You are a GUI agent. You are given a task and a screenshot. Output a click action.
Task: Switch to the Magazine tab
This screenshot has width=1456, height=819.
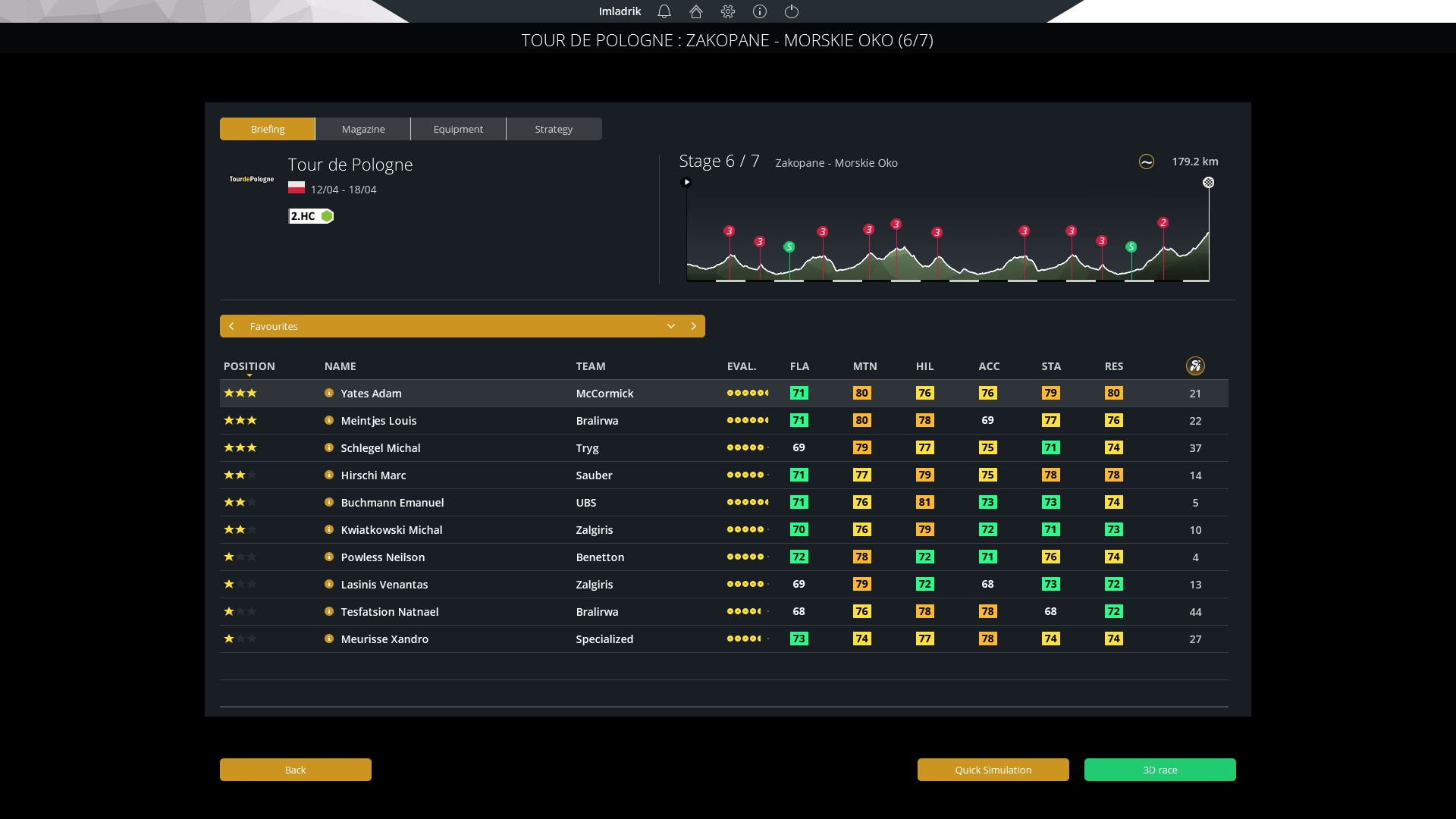(x=363, y=129)
